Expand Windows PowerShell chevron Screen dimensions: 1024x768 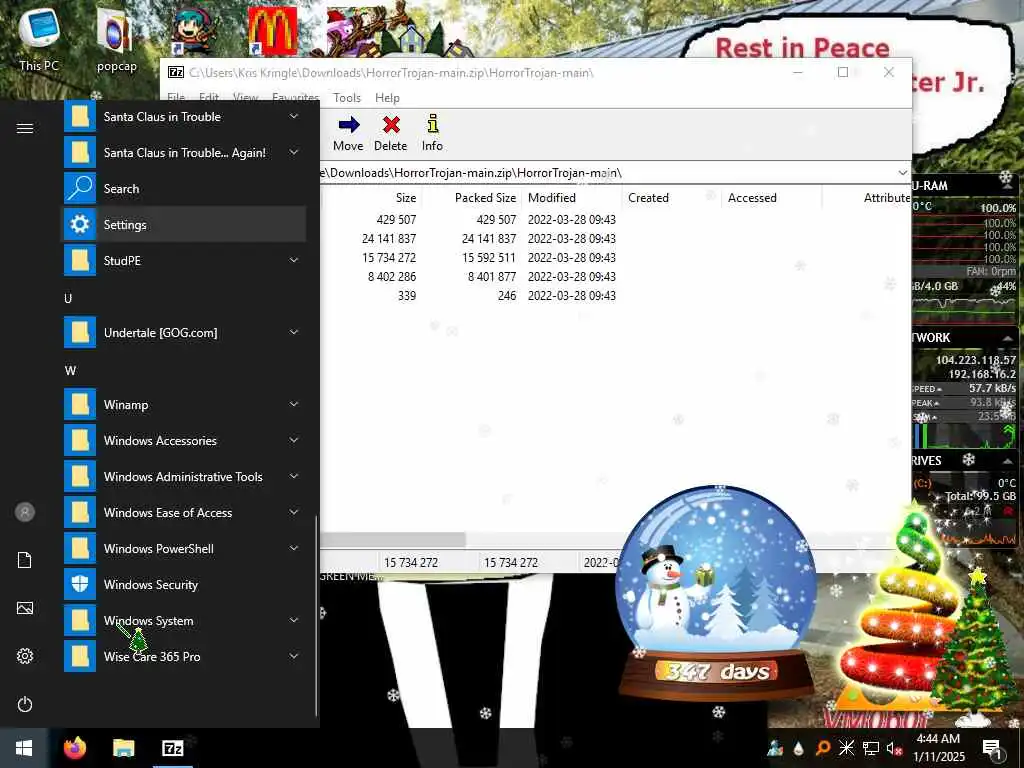[294, 548]
